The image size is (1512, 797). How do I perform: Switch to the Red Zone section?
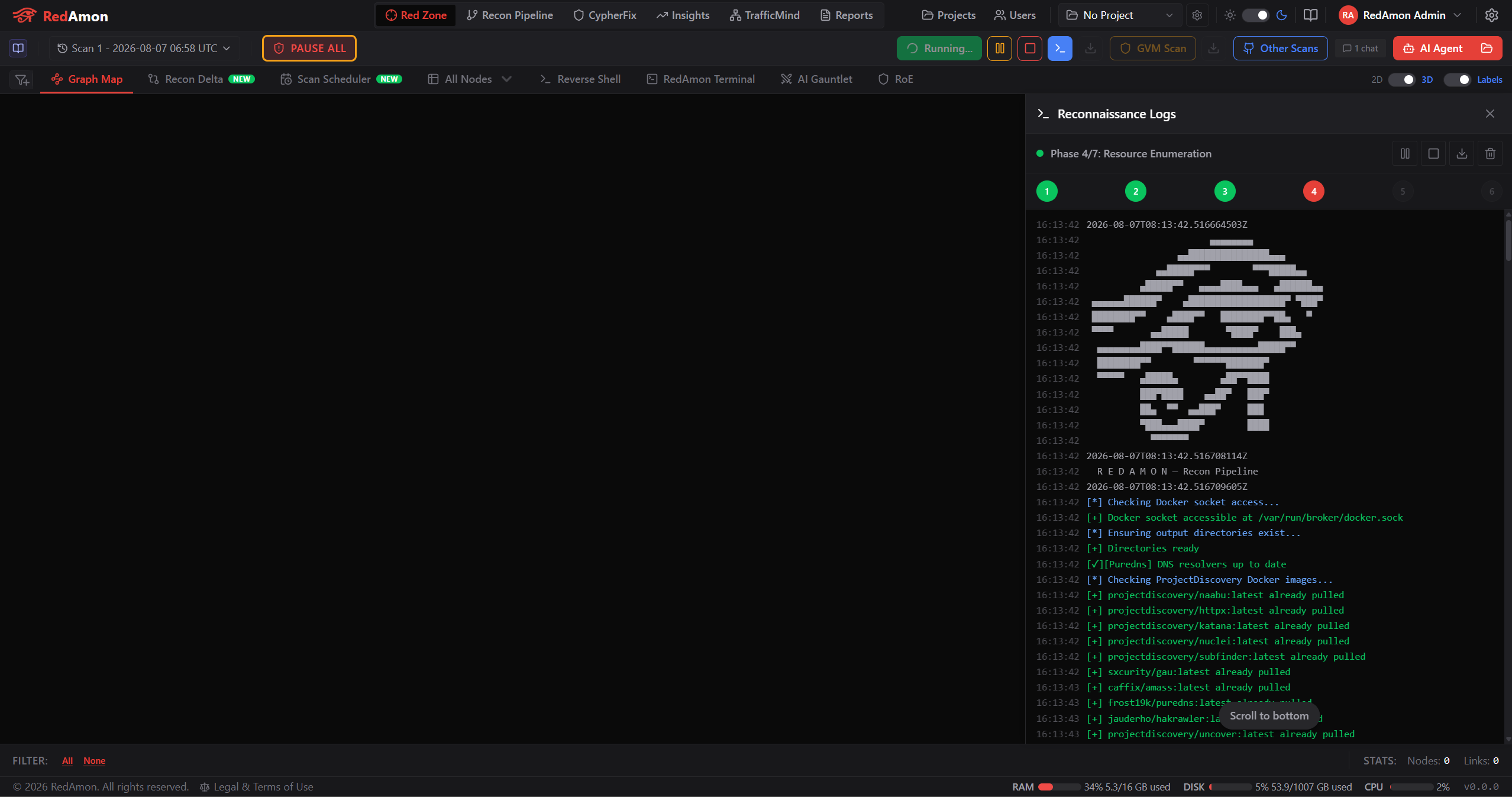(x=416, y=15)
